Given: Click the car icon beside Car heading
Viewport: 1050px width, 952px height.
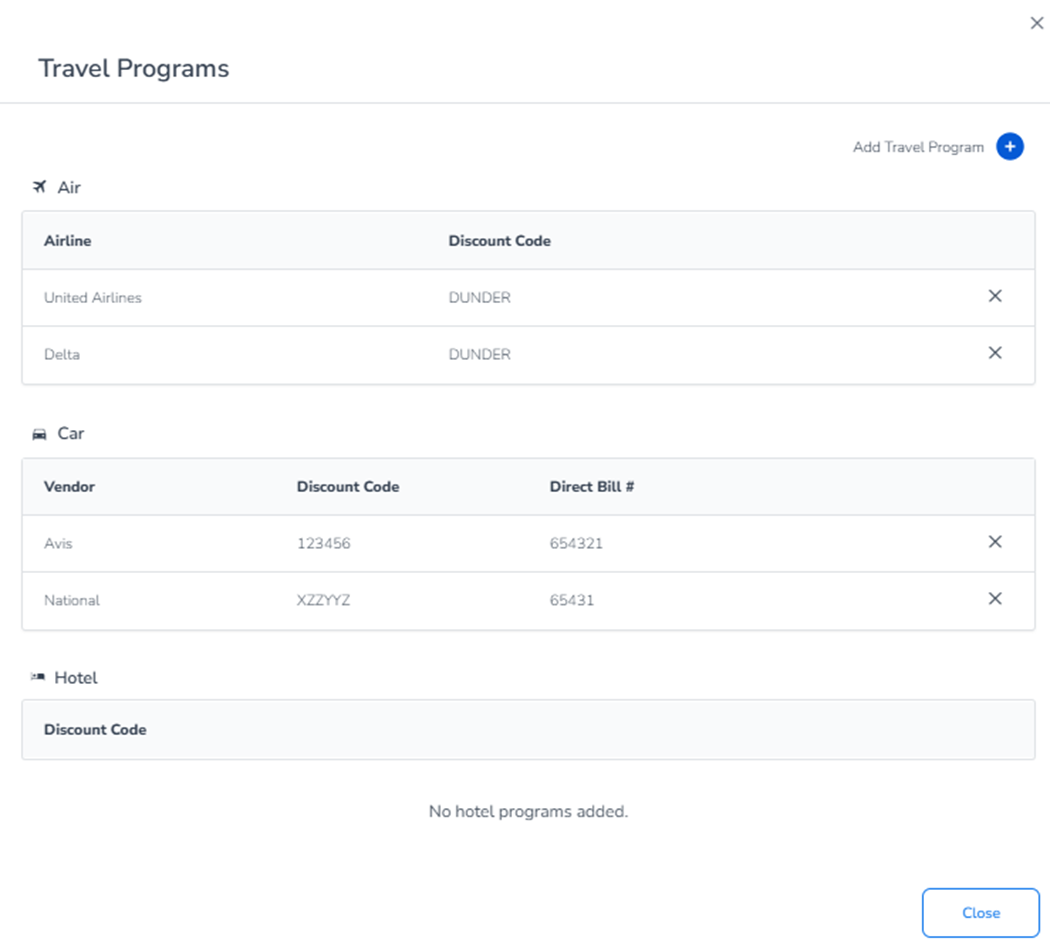Looking at the screenshot, I should pos(40,434).
